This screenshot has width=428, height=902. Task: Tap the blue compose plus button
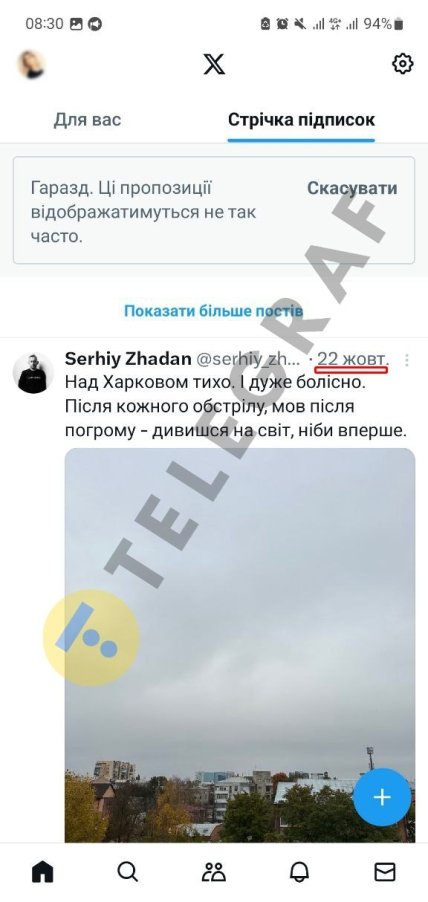[x=382, y=797]
